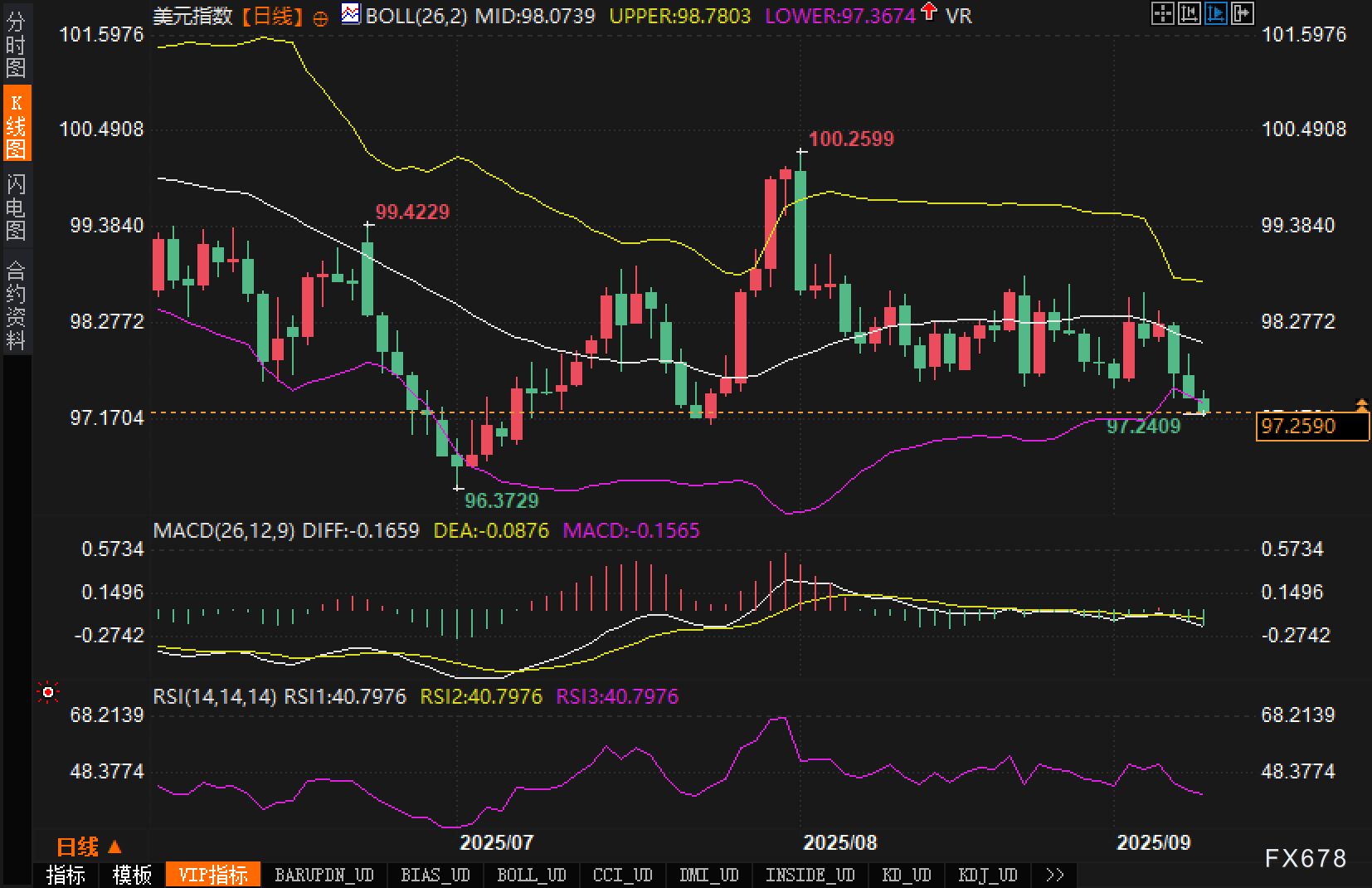Select the K线图 sidebar view
The image size is (1372, 888).
tap(16, 125)
